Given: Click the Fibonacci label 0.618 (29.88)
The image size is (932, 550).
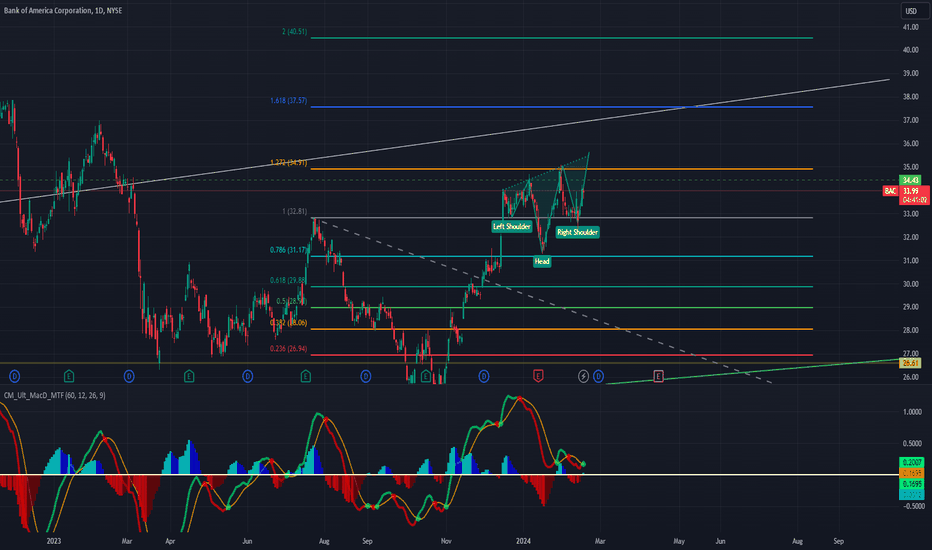Looking at the screenshot, I should (x=288, y=280).
